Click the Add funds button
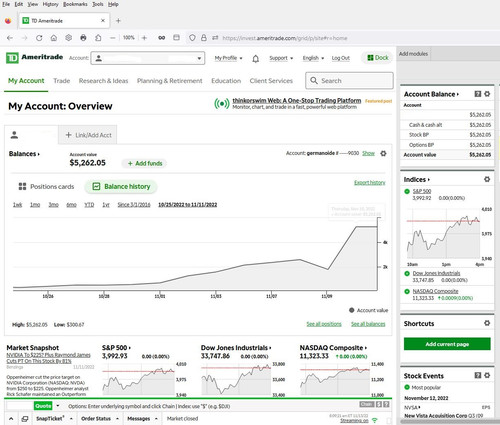Viewport: 500px width, 425px height. 145,163
